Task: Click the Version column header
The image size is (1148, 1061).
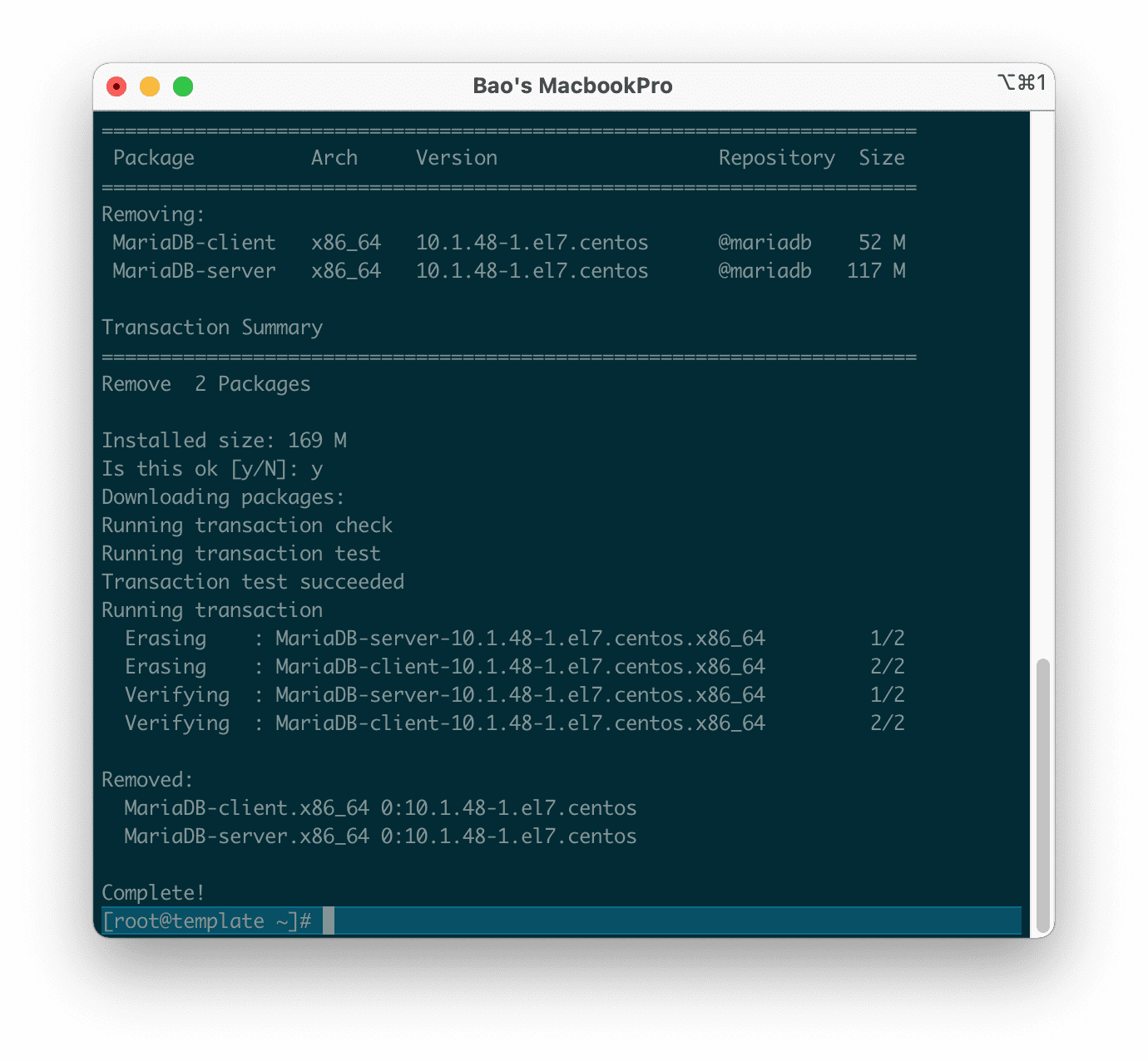Action: pyautogui.click(x=457, y=158)
